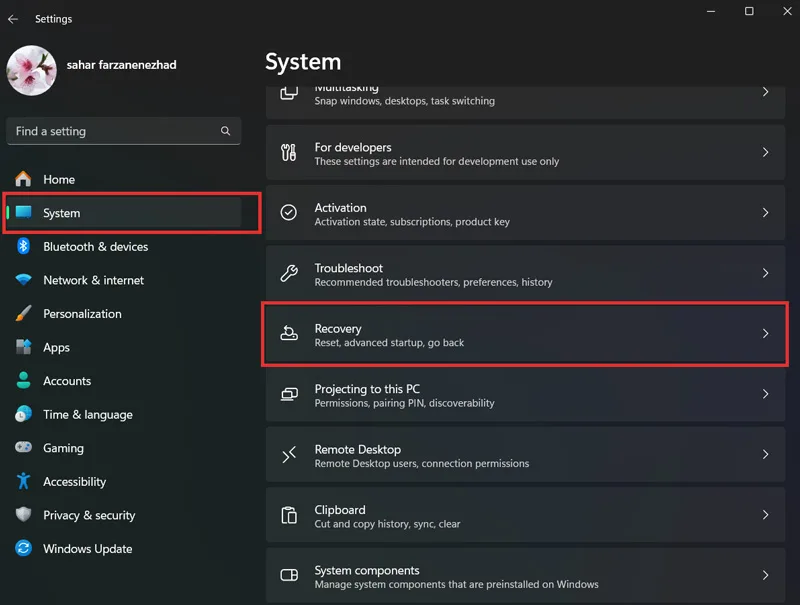The image size is (800, 605).
Task: Click the Accounts person icon
Action: click(23, 381)
